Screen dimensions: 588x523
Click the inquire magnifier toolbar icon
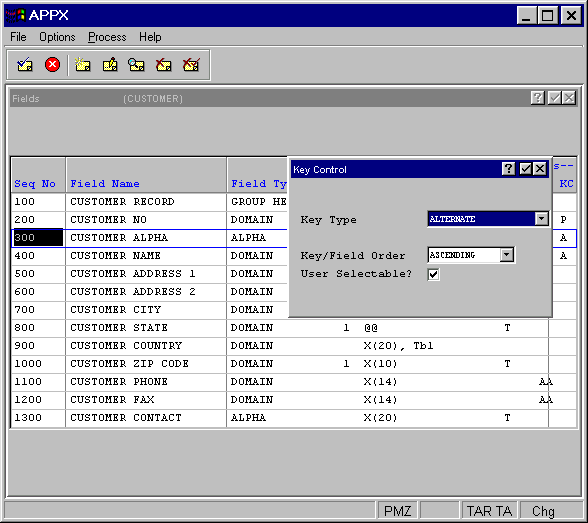coord(136,65)
